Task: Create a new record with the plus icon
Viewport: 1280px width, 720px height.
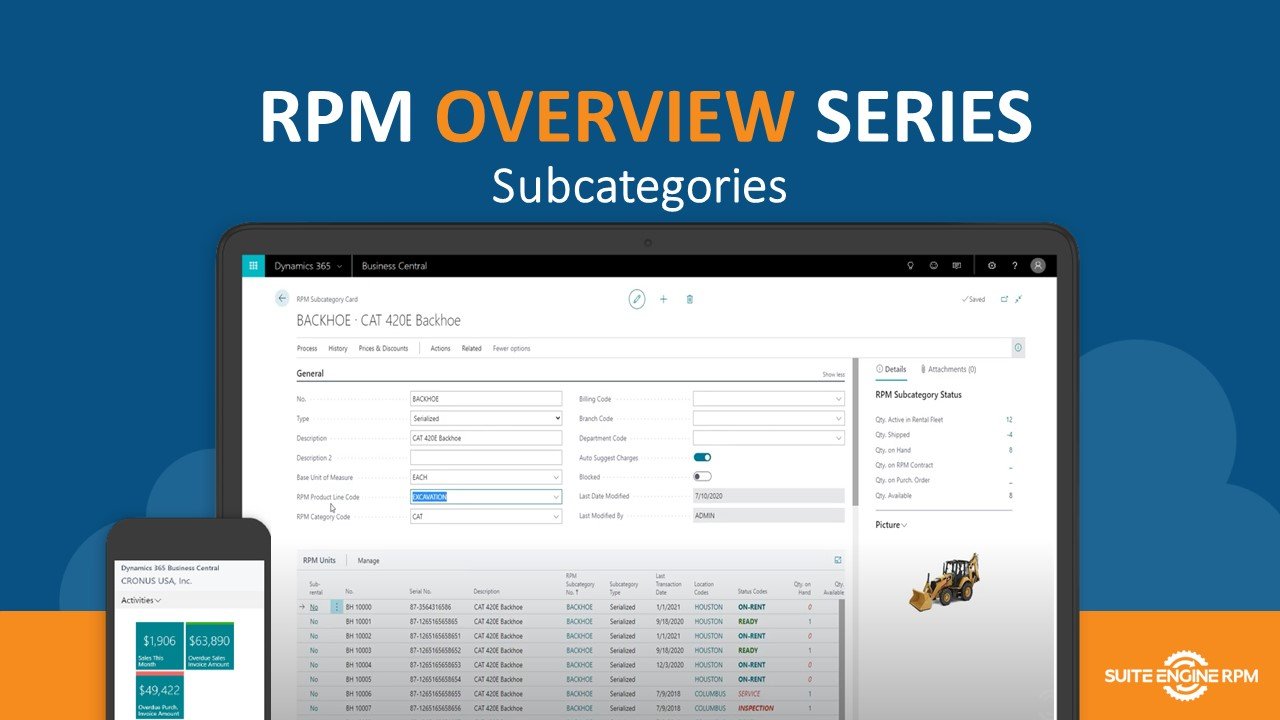Action: 663,299
